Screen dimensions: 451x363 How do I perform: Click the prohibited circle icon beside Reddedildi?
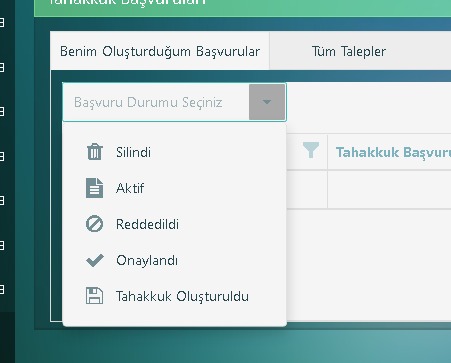coord(95,224)
